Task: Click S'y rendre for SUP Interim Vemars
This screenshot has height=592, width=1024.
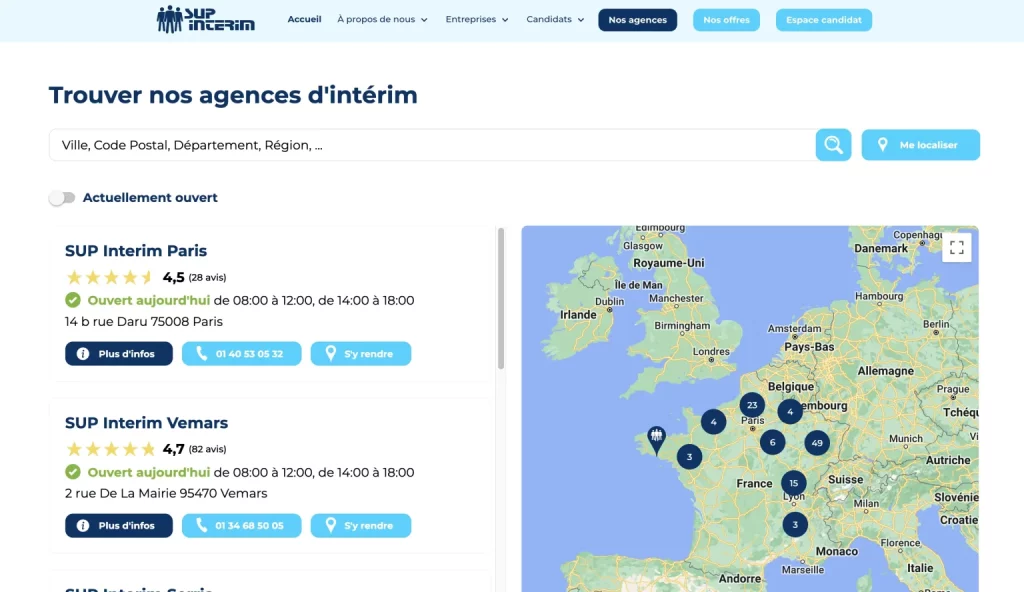Action: [360, 525]
